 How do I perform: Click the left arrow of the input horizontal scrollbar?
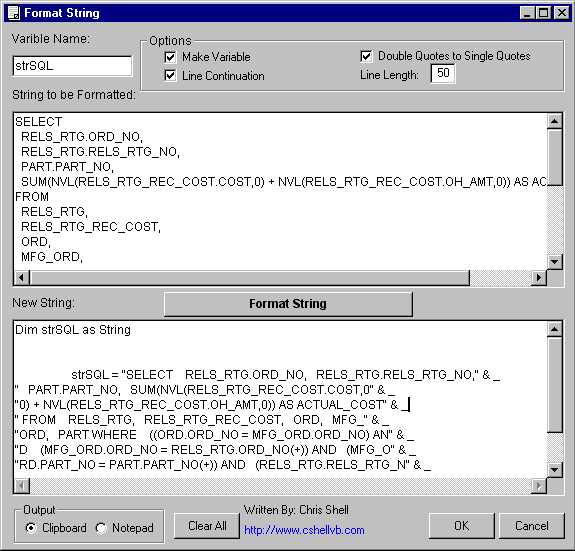22,278
